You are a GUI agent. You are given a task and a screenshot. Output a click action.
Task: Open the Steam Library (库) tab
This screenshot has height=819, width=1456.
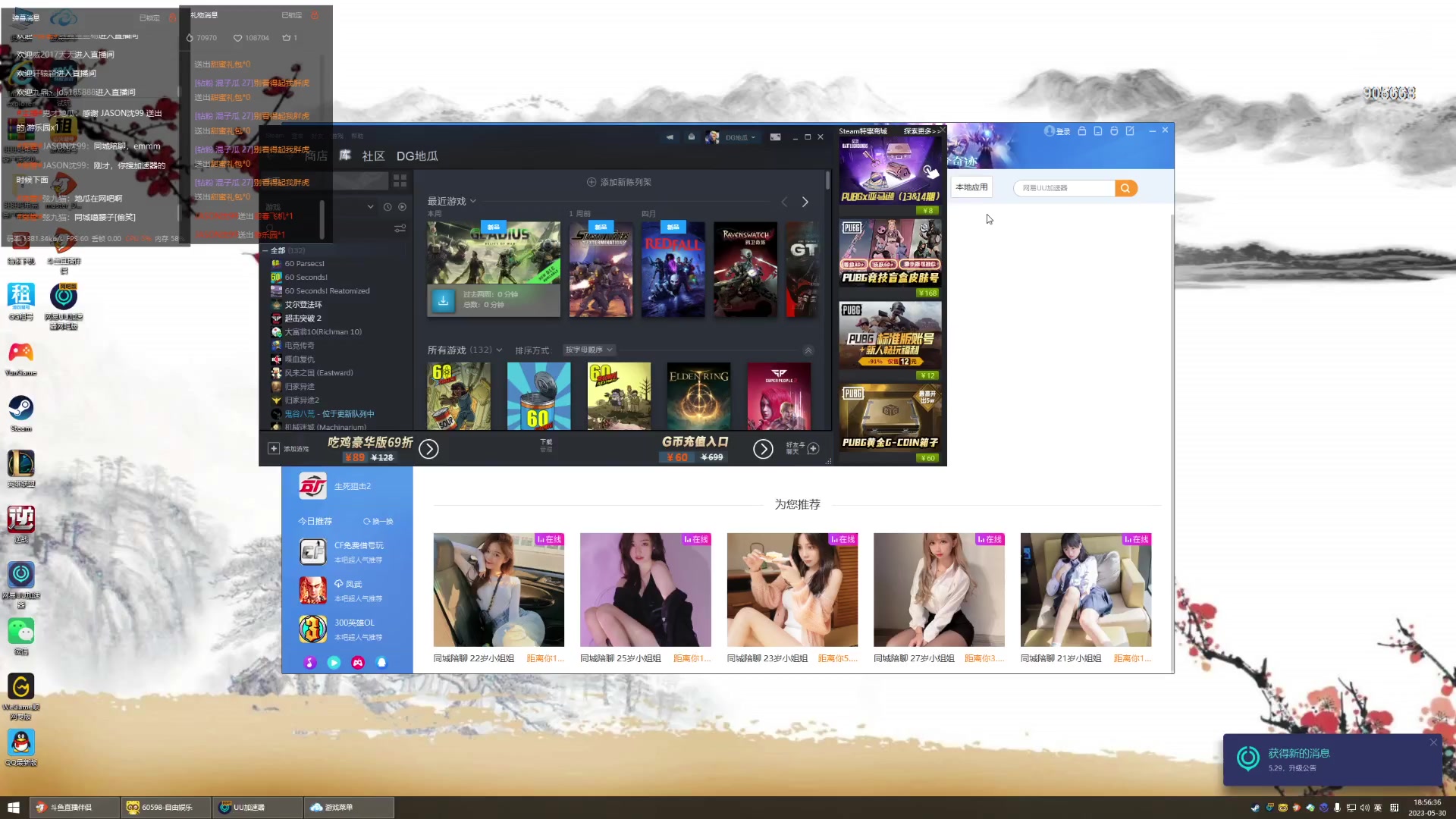345,156
